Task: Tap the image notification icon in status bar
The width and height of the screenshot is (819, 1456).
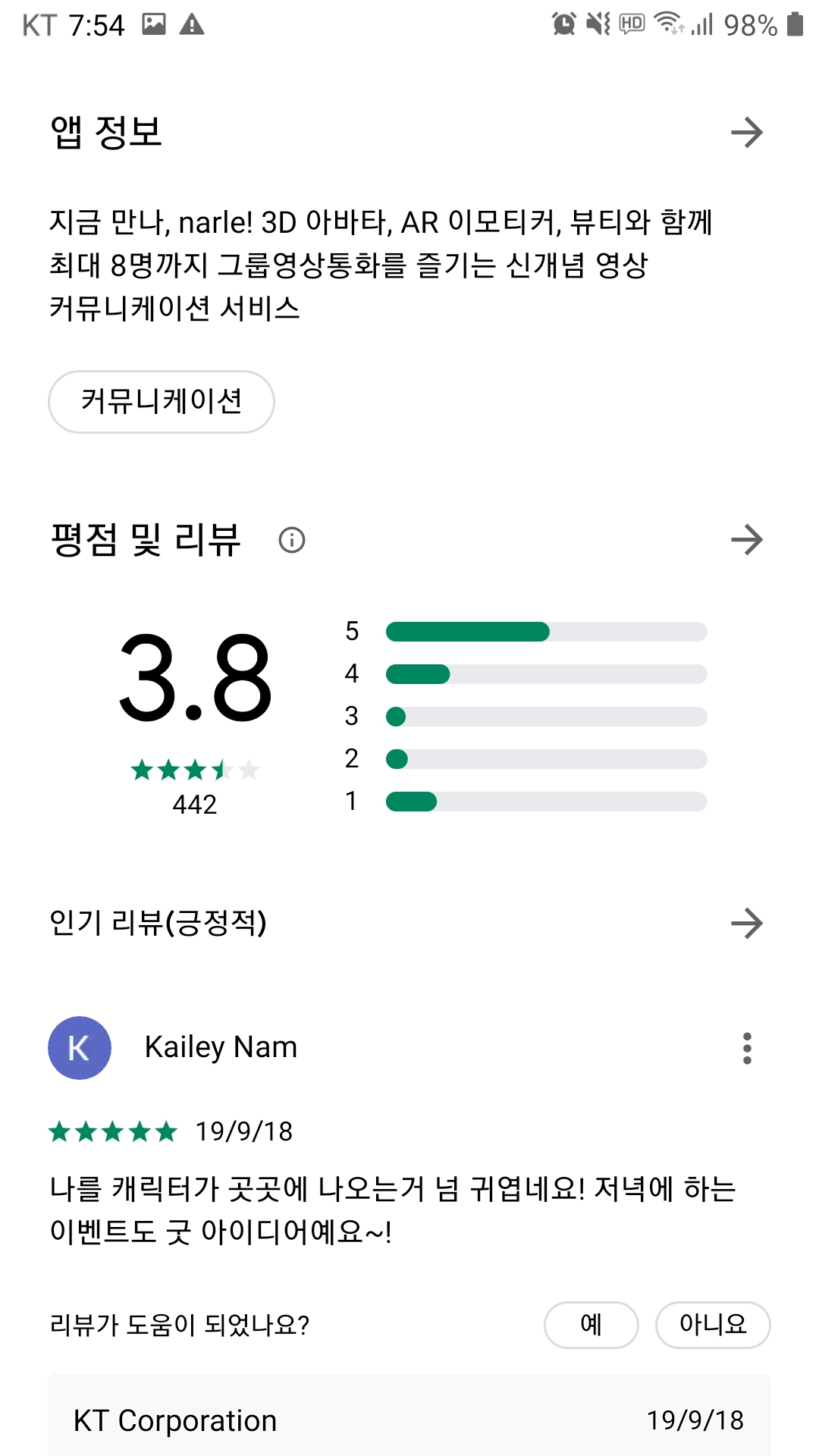Action: click(x=154, y=25)
